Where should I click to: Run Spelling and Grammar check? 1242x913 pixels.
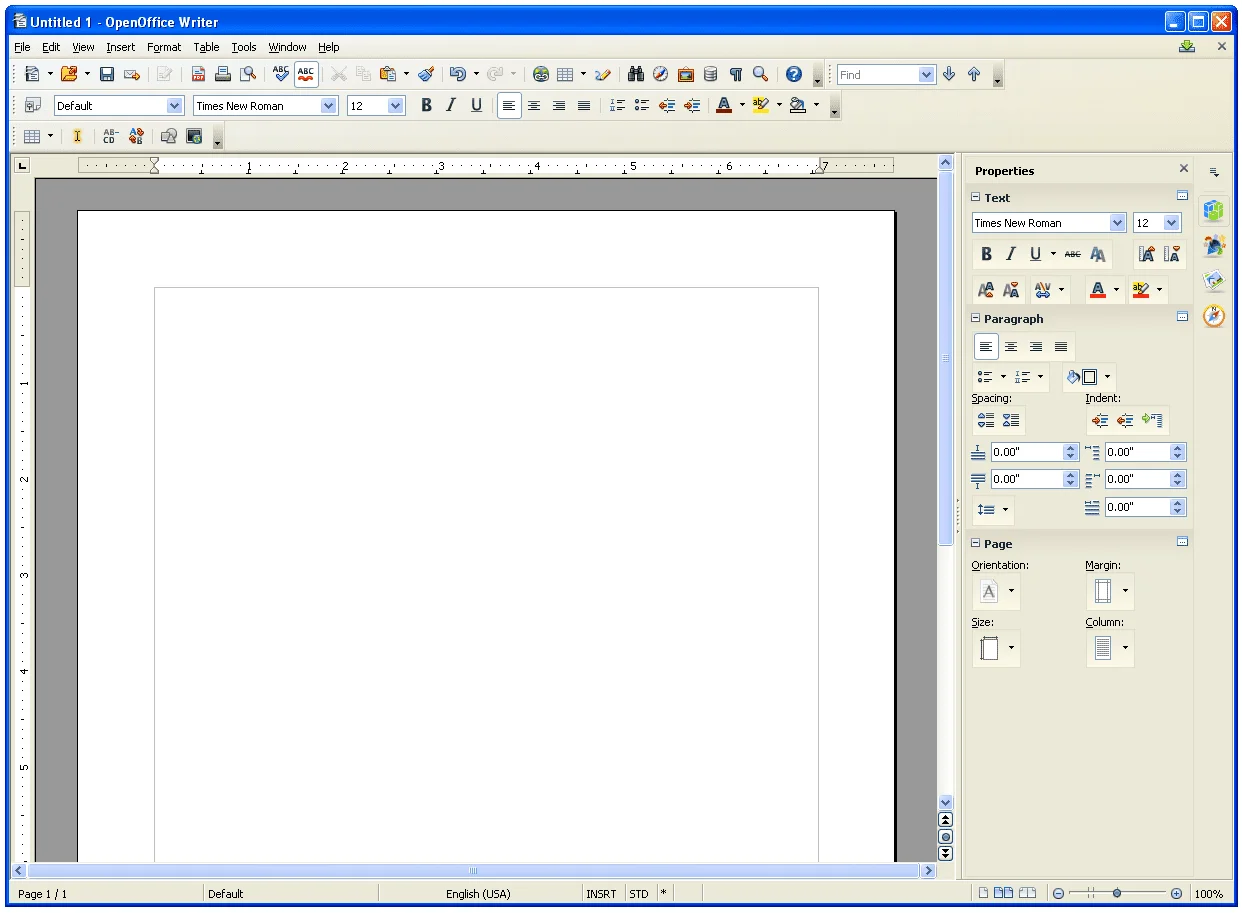coord(281,74)
